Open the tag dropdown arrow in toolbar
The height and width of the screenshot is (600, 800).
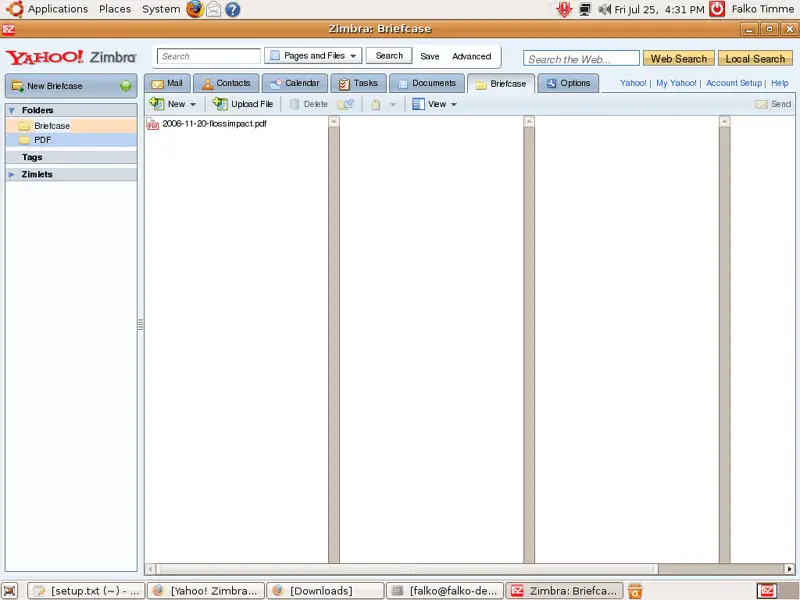tap(392, 105)
